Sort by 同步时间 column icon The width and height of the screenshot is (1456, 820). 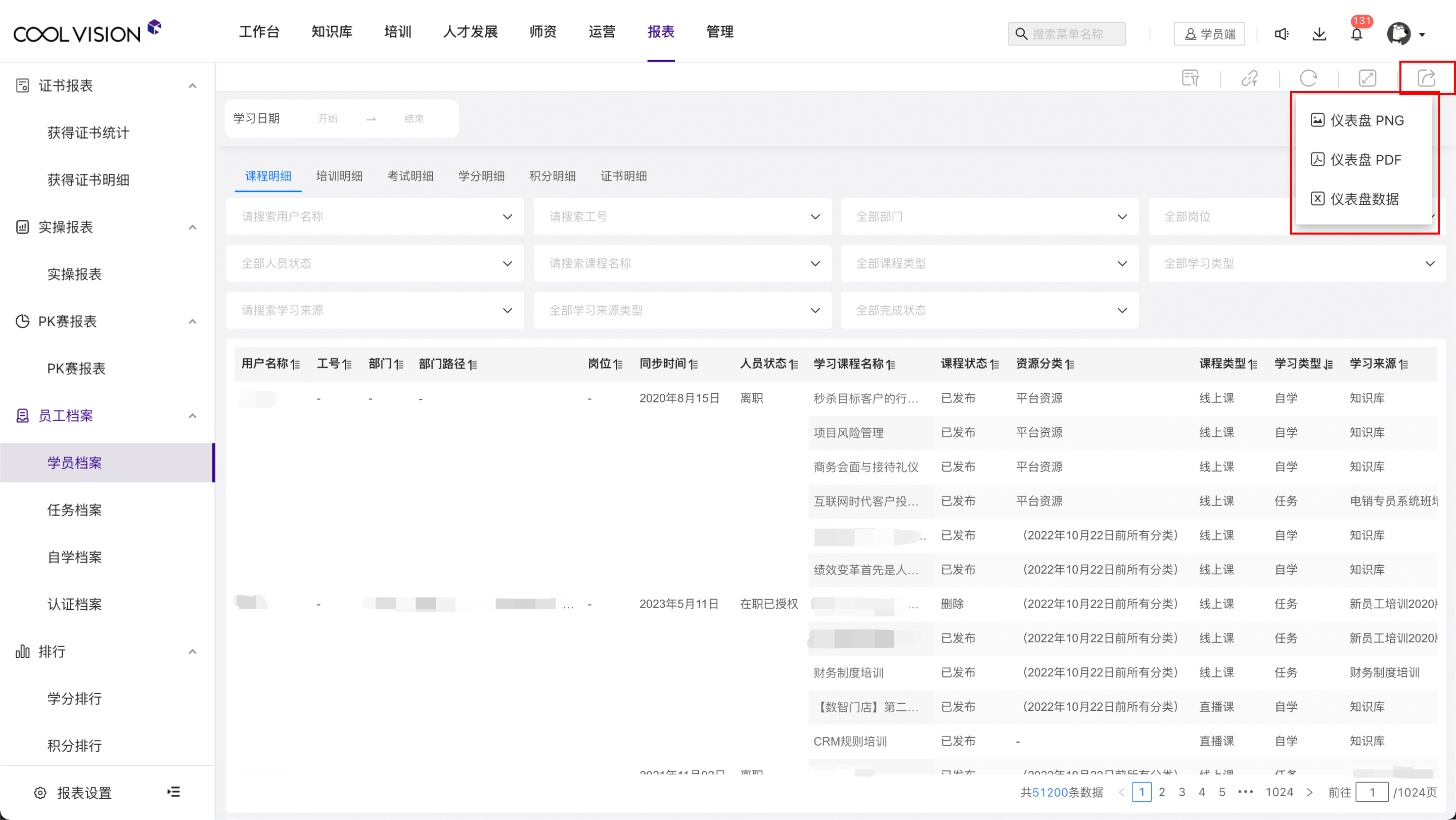click(x=694, y=365)
